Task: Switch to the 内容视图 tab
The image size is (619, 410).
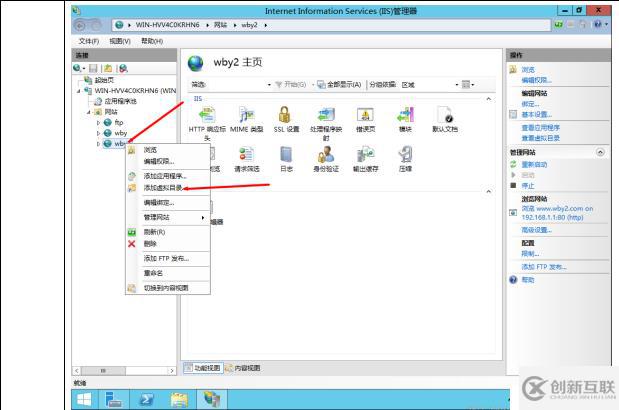Action: 243,368
